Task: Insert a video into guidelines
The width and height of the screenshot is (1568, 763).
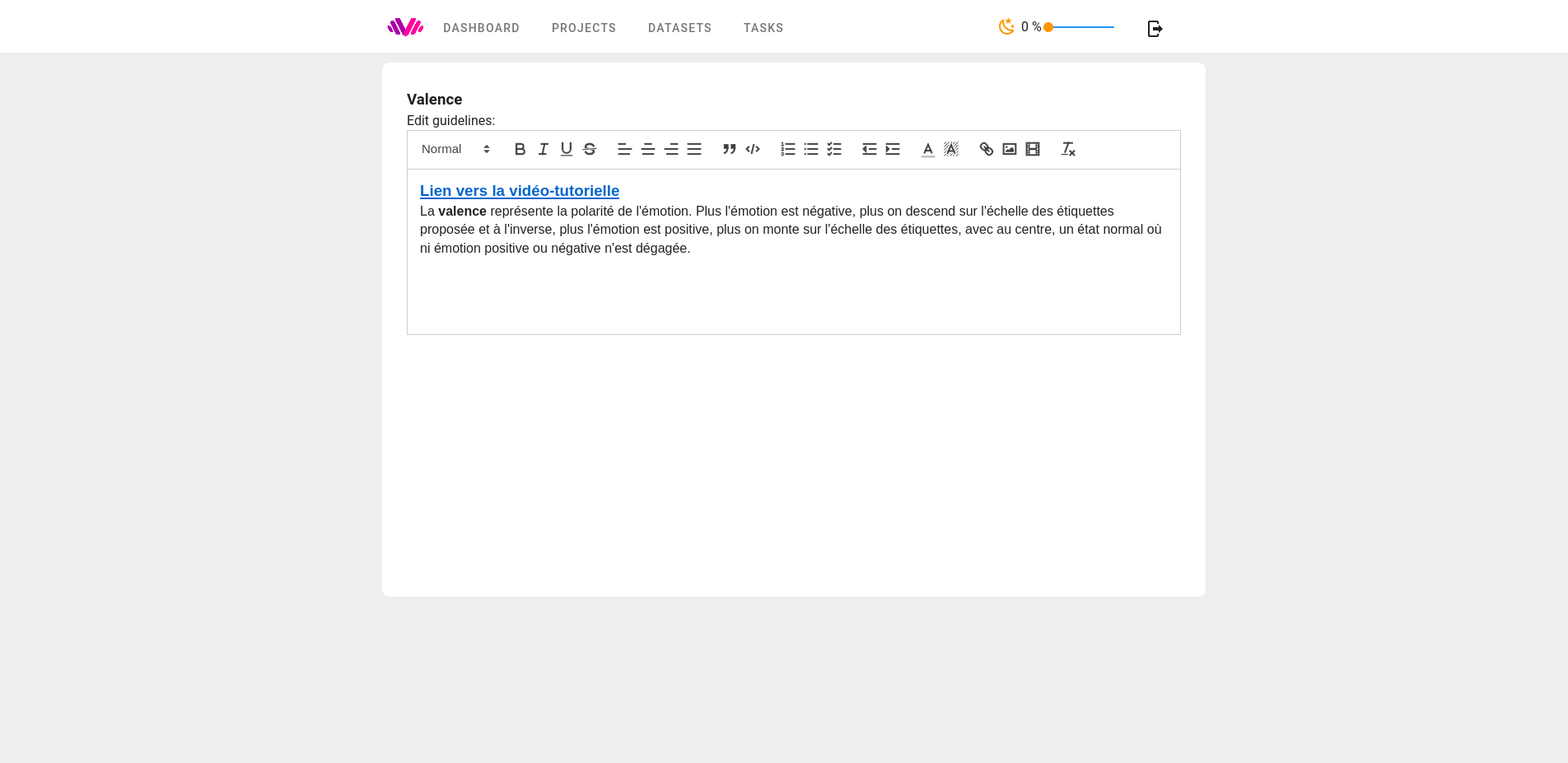Action: (x=1032, y=149)
